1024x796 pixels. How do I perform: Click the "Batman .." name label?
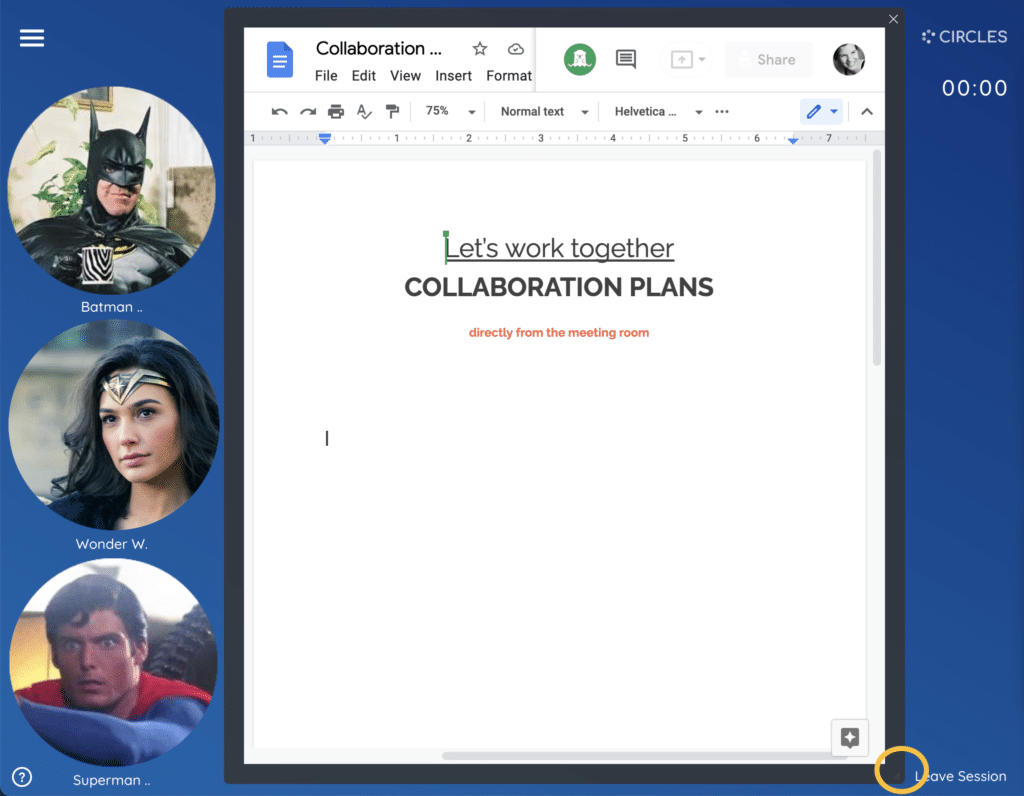(112, 307)
